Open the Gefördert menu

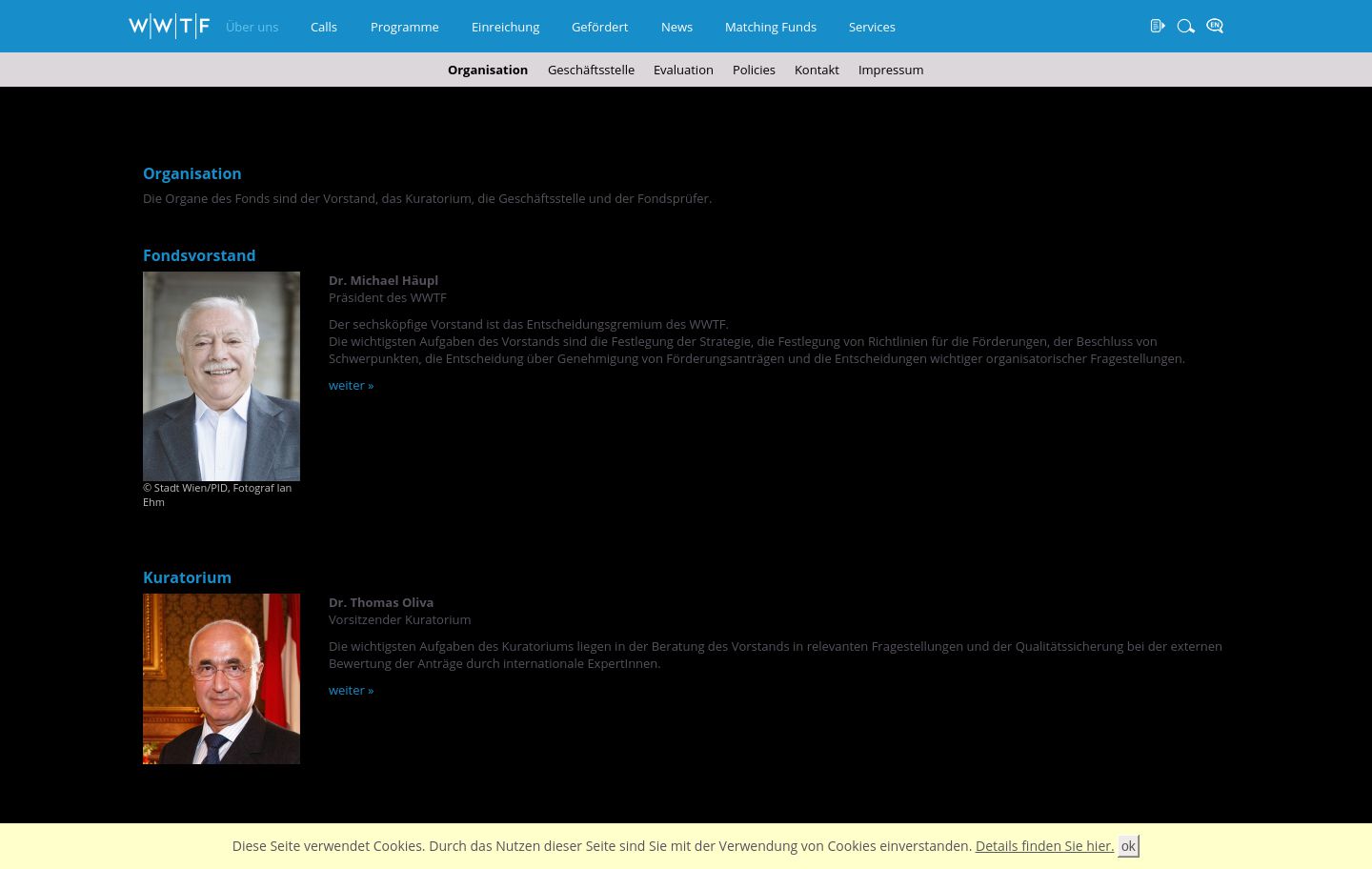600,27
